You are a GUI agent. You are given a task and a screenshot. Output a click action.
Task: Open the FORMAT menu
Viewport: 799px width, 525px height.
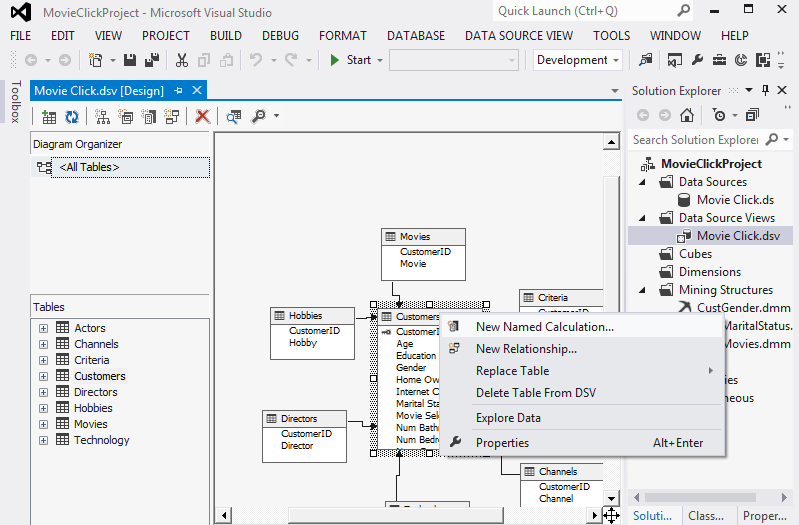tap(342, 36)
